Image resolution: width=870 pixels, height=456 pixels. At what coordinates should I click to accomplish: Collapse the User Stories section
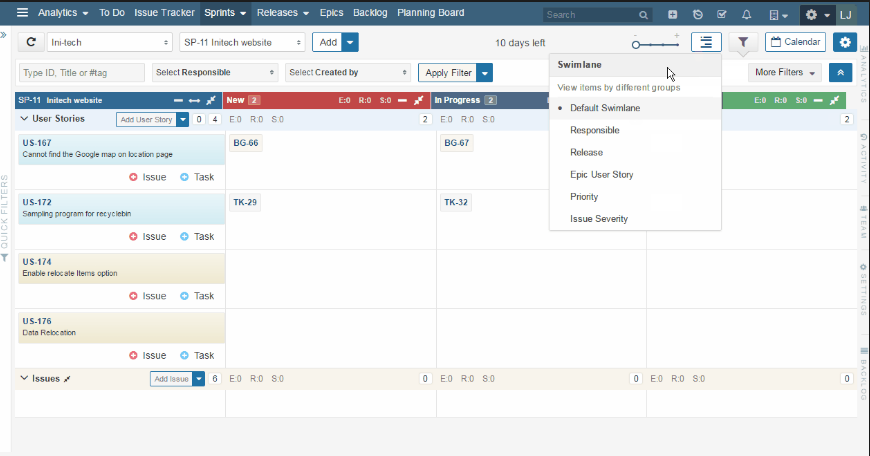pyautogui.click(x=24, y=119)
